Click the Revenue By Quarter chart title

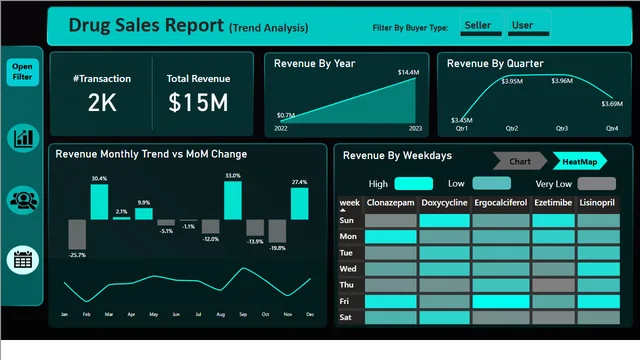[495, 64]
